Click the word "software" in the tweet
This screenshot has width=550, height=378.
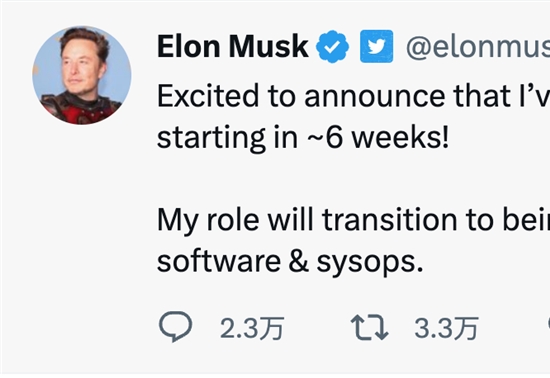(219, 261)
